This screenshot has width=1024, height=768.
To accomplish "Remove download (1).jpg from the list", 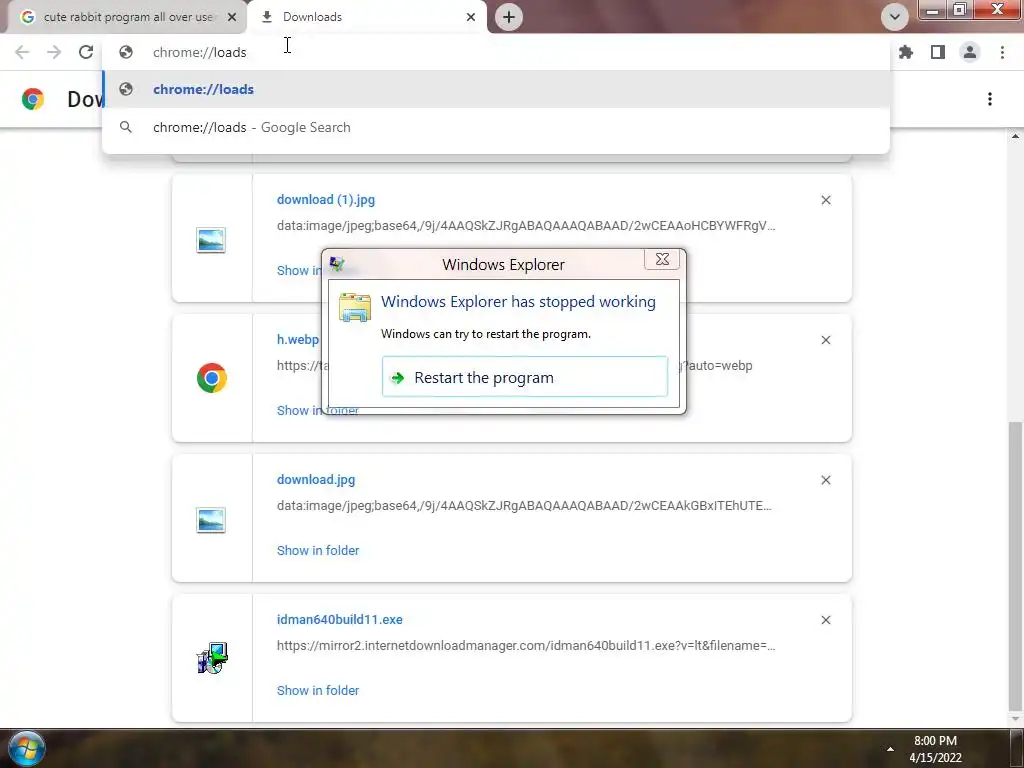I will pyautogui.click(x=826, y=200).
